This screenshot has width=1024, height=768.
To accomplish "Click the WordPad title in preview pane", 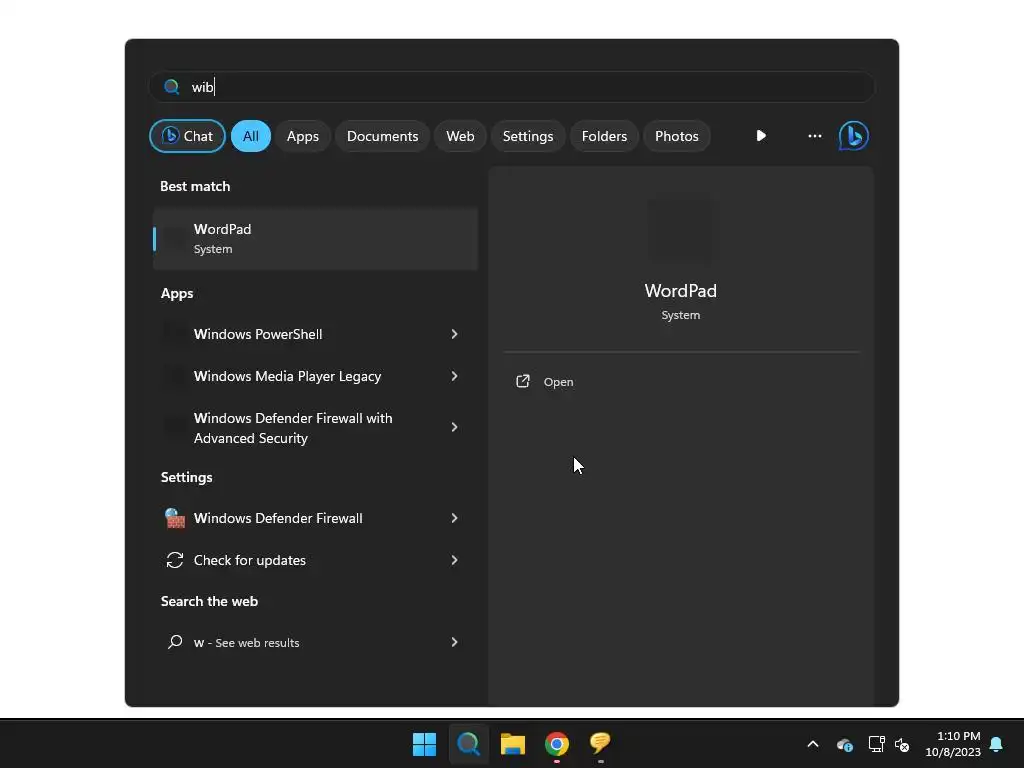I will tap(680, 291).
